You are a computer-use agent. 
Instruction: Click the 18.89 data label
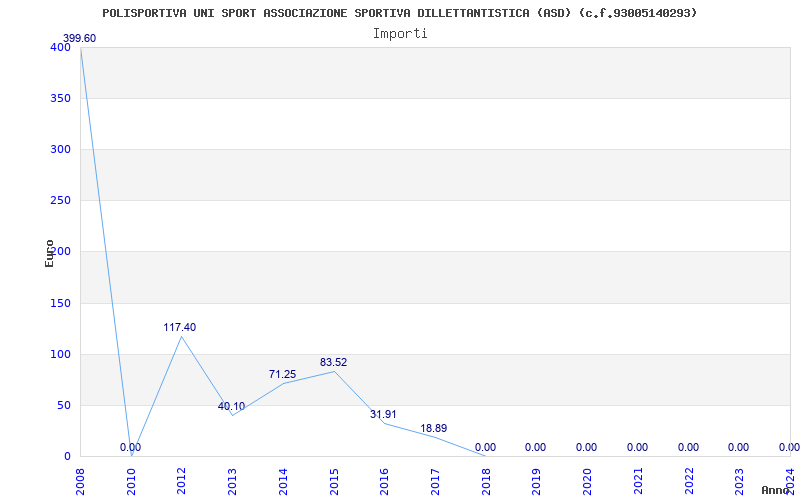[433, 428]
